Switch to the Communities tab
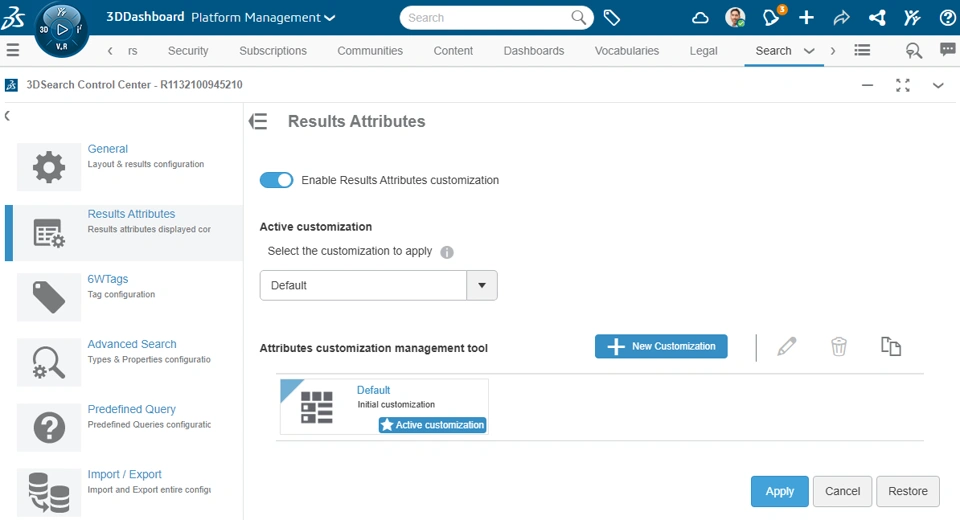960x520 pixels. point(370,51)
